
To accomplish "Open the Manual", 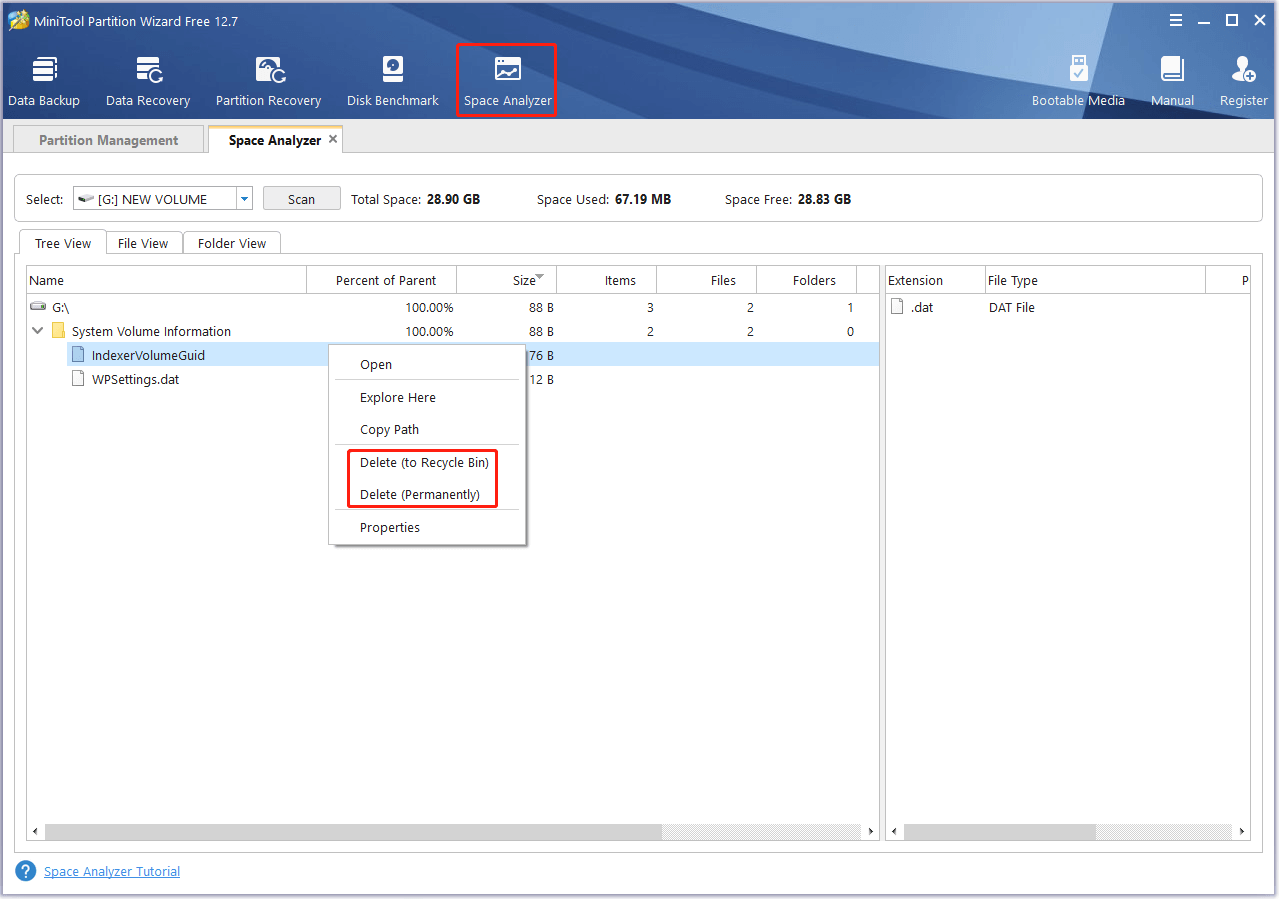I will pyautogui.click(x=1172, y=81).
